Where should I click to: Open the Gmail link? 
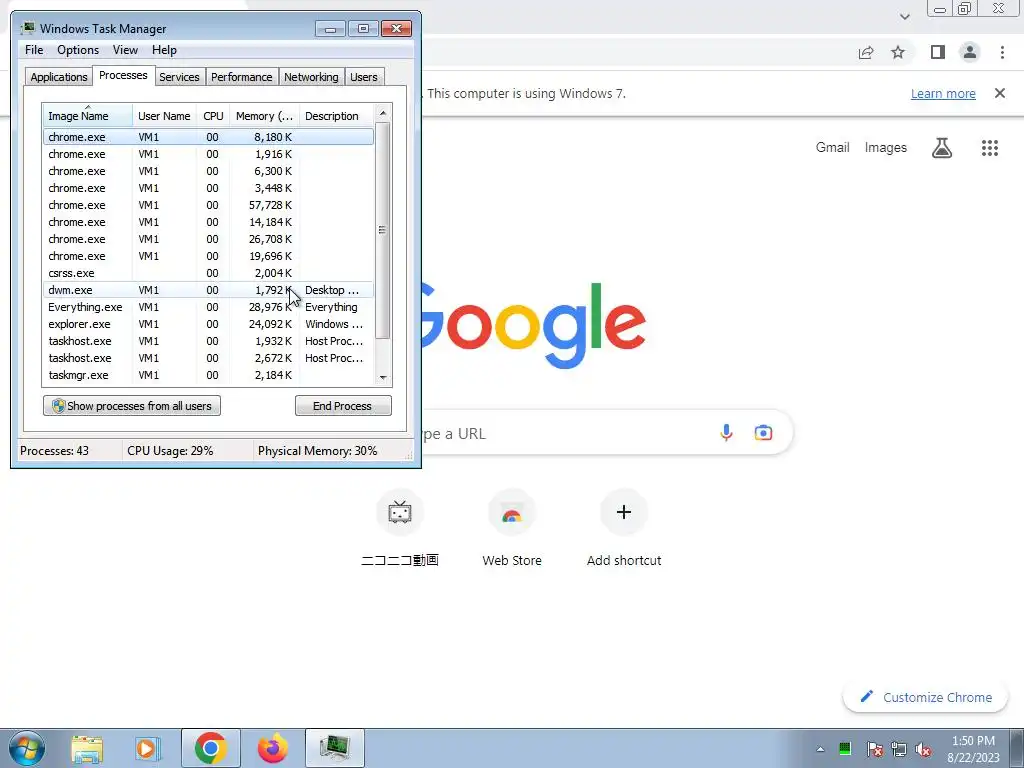pos(832,148)
